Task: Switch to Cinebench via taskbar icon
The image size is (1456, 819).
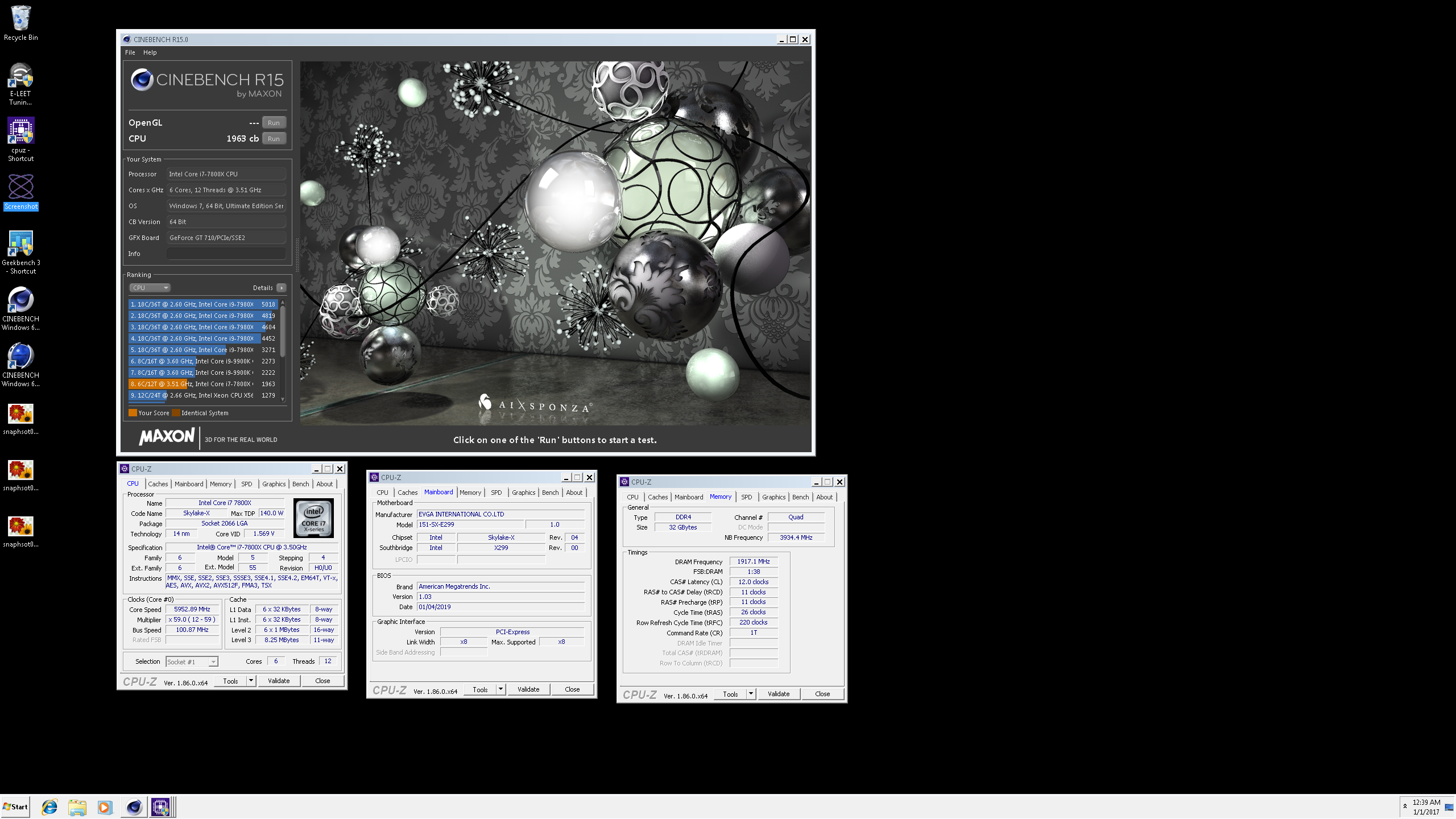Action: [x=134, y=806]
